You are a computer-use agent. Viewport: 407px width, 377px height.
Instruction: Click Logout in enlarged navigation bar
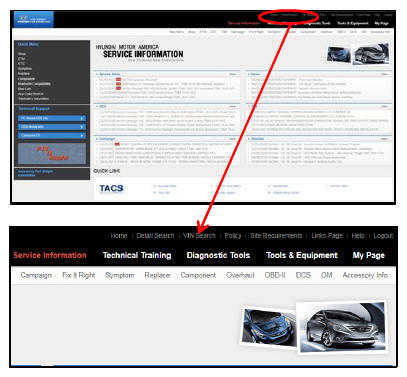click(x=383, y=236)
